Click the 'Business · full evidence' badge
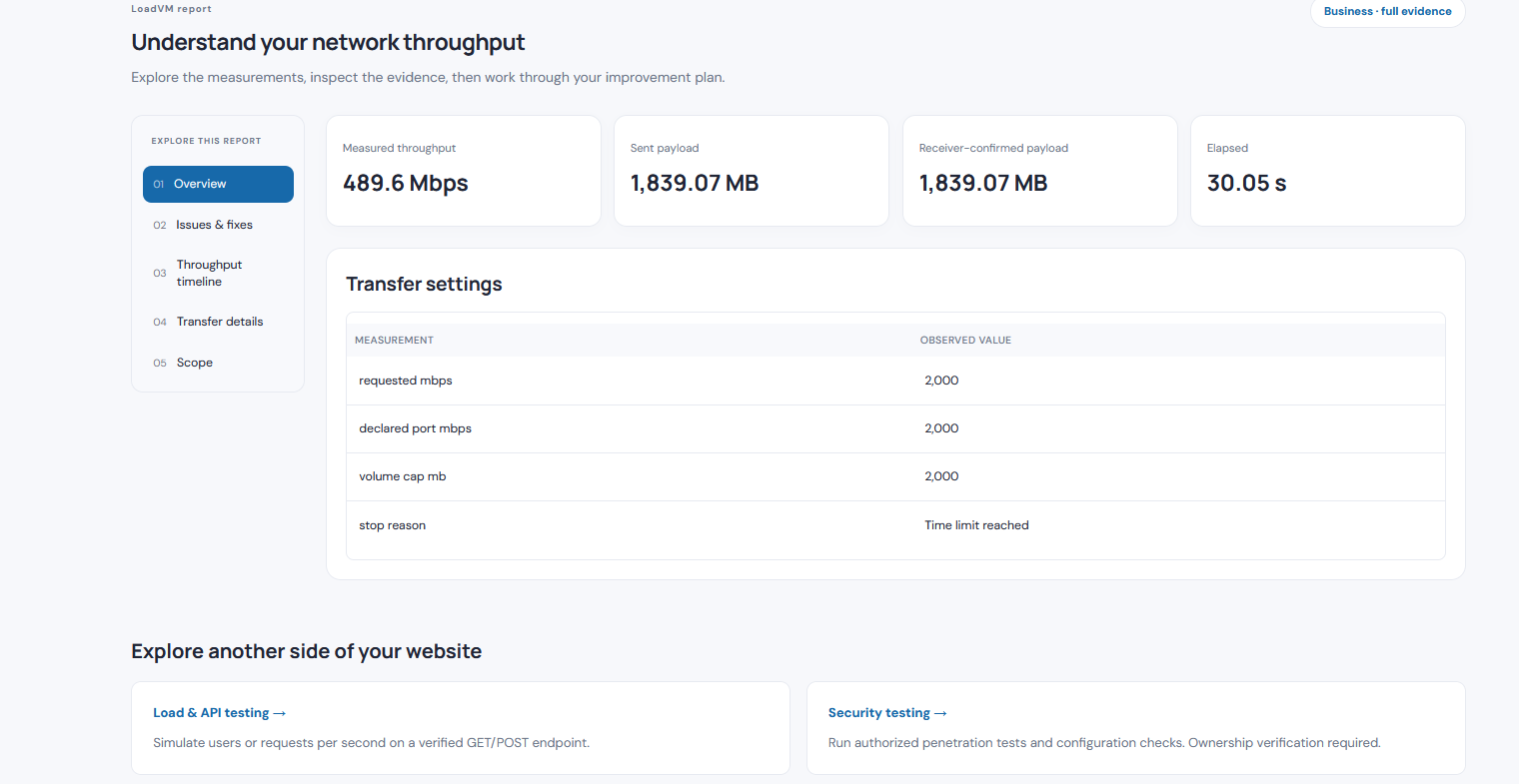The height and width of the screenshot is (784, 1519). (x=1387, y=12)
